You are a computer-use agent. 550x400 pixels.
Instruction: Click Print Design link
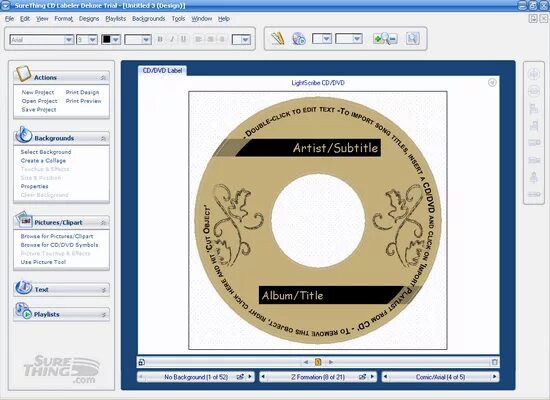tap(82, 92)
